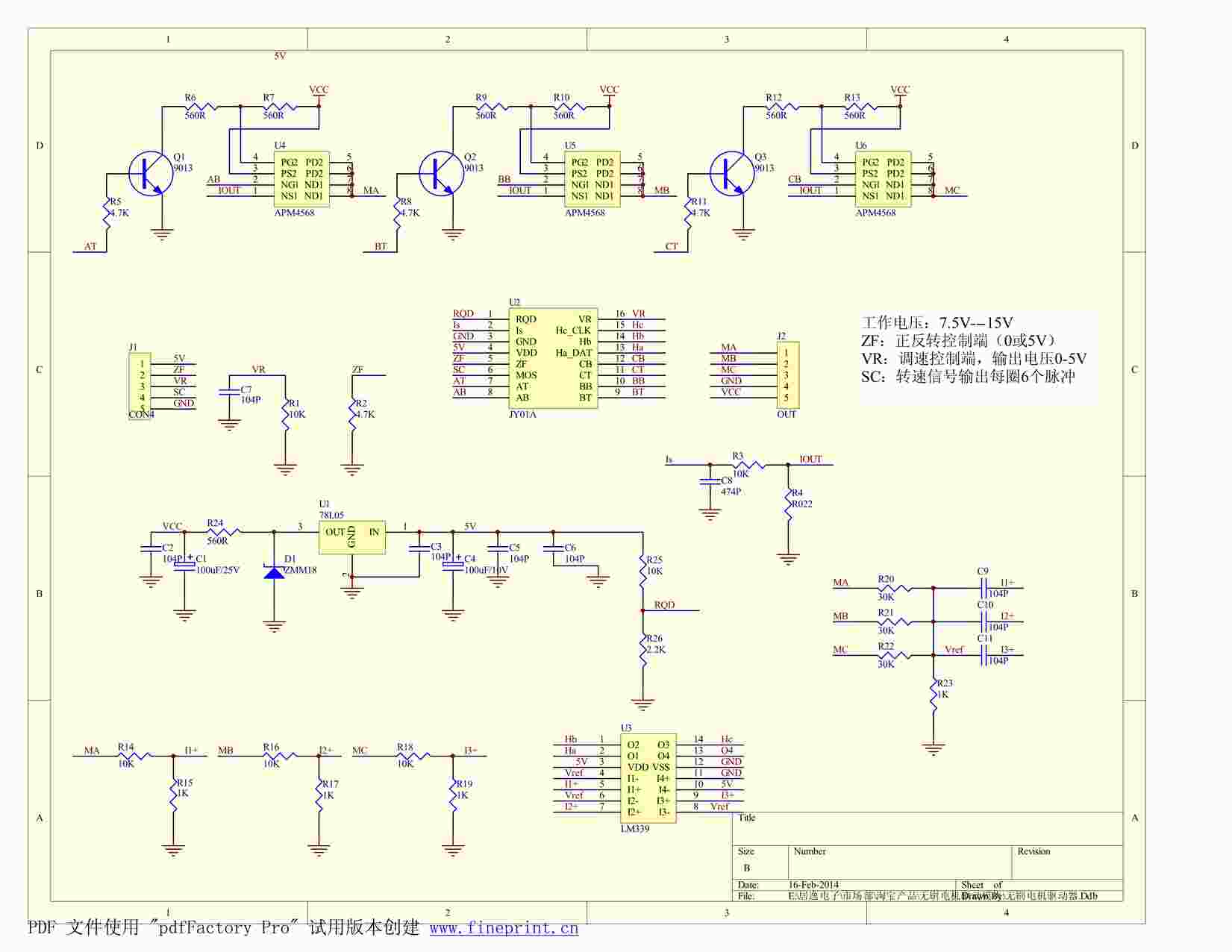Click the date '16-Feb-2014' in title block
The image size is (1232, 952).
coord(814,885)
